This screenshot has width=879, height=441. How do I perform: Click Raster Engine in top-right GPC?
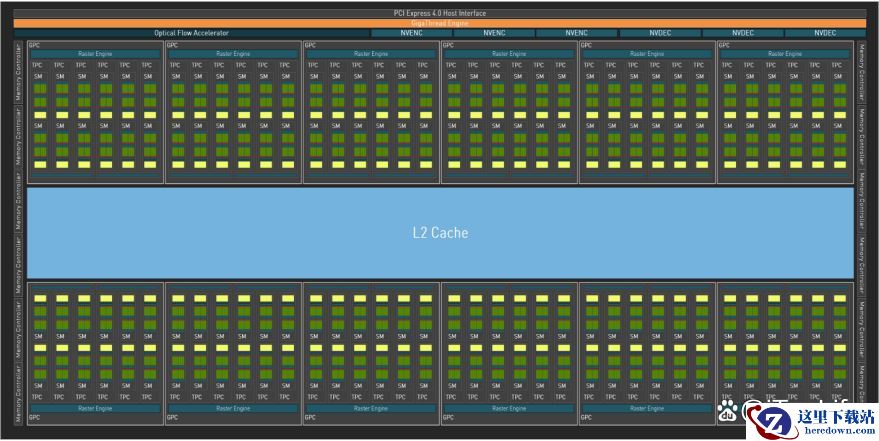(785, 54)
